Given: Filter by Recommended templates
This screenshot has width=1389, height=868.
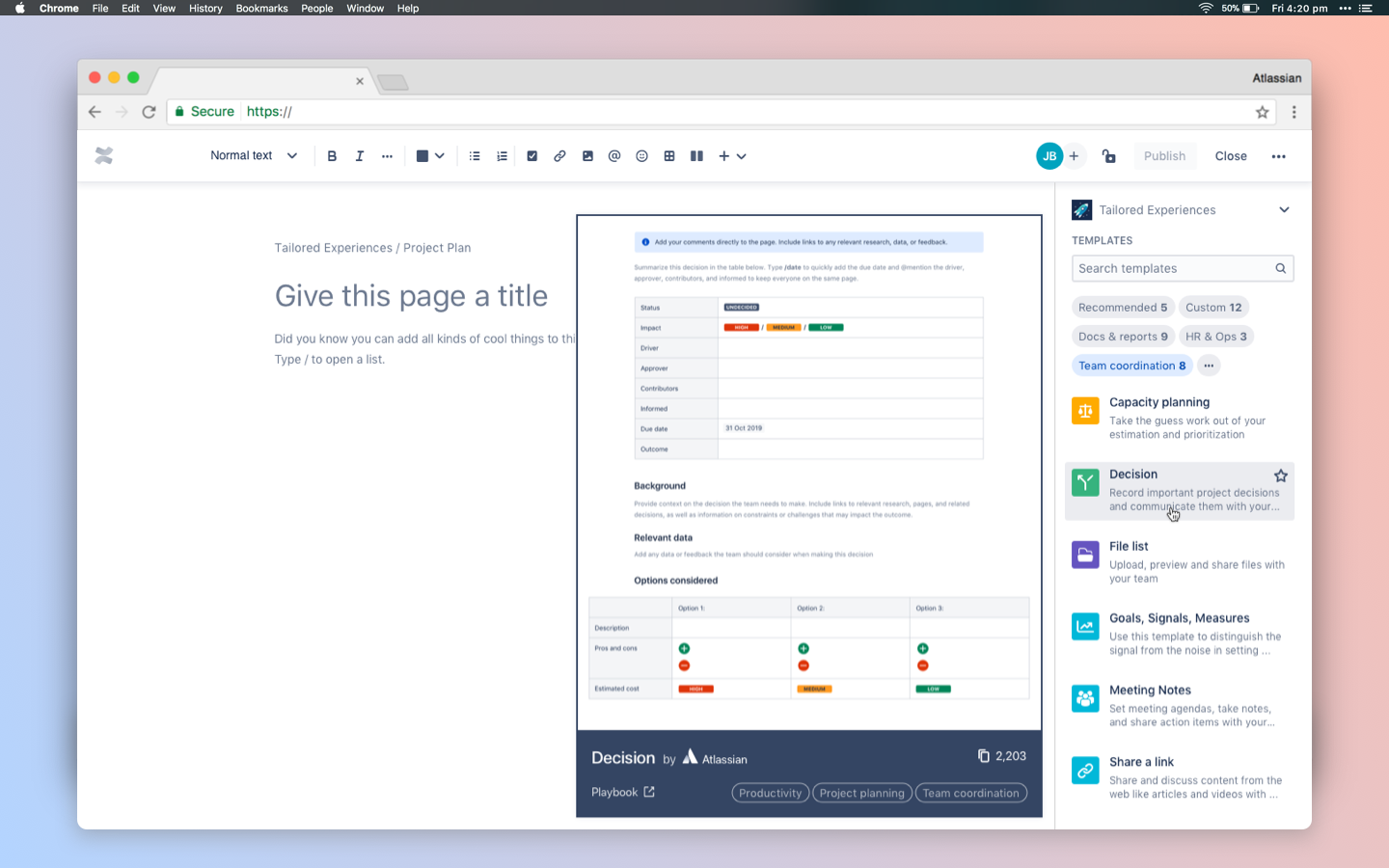Looking at the screenshot, I should pyautogui.click(x=1123, y=308).
